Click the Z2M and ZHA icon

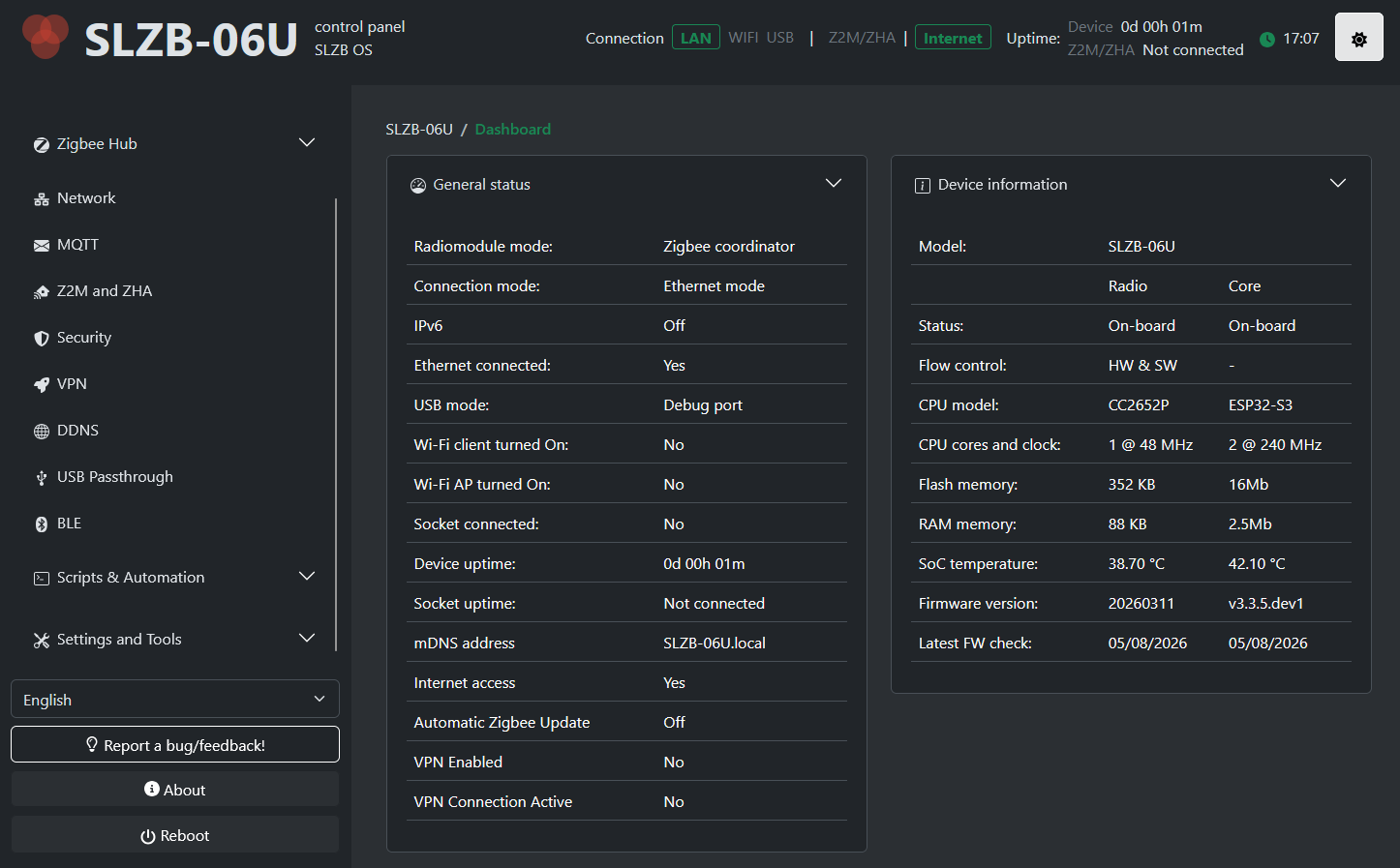[41, 292]
